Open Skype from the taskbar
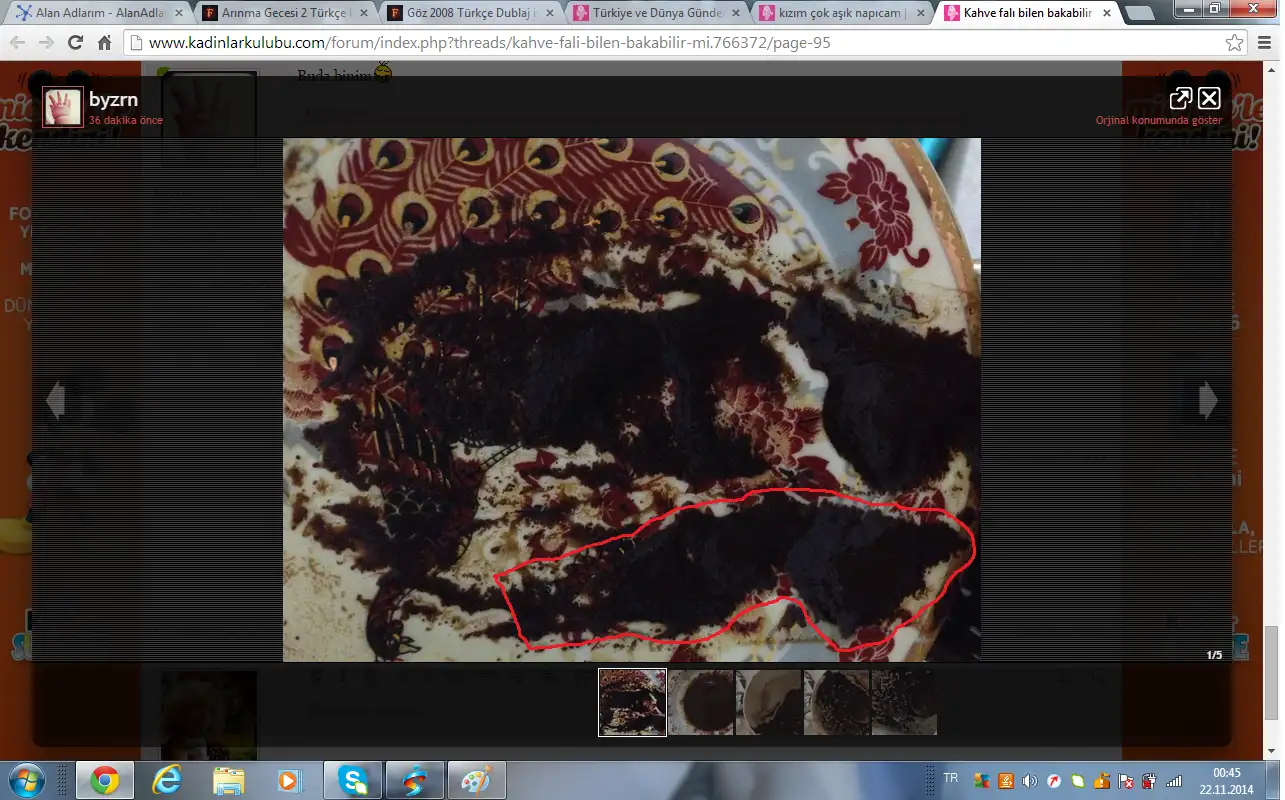This screenshot has width=1285, height=800. click(352, 779)
